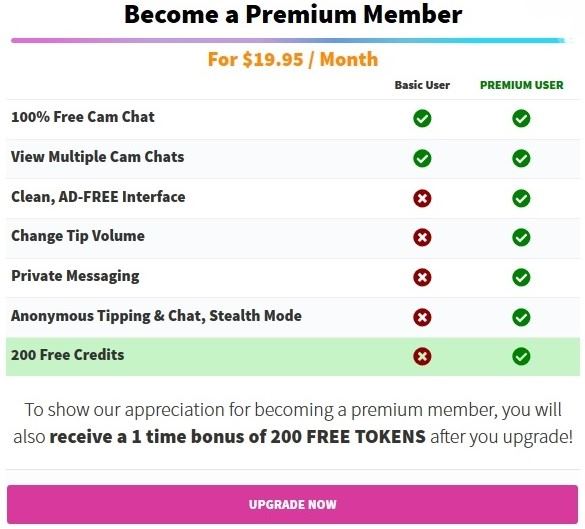Click red X for Private Messaging
This screenshot has height=529, width=585.
click(x=422, y=278)
